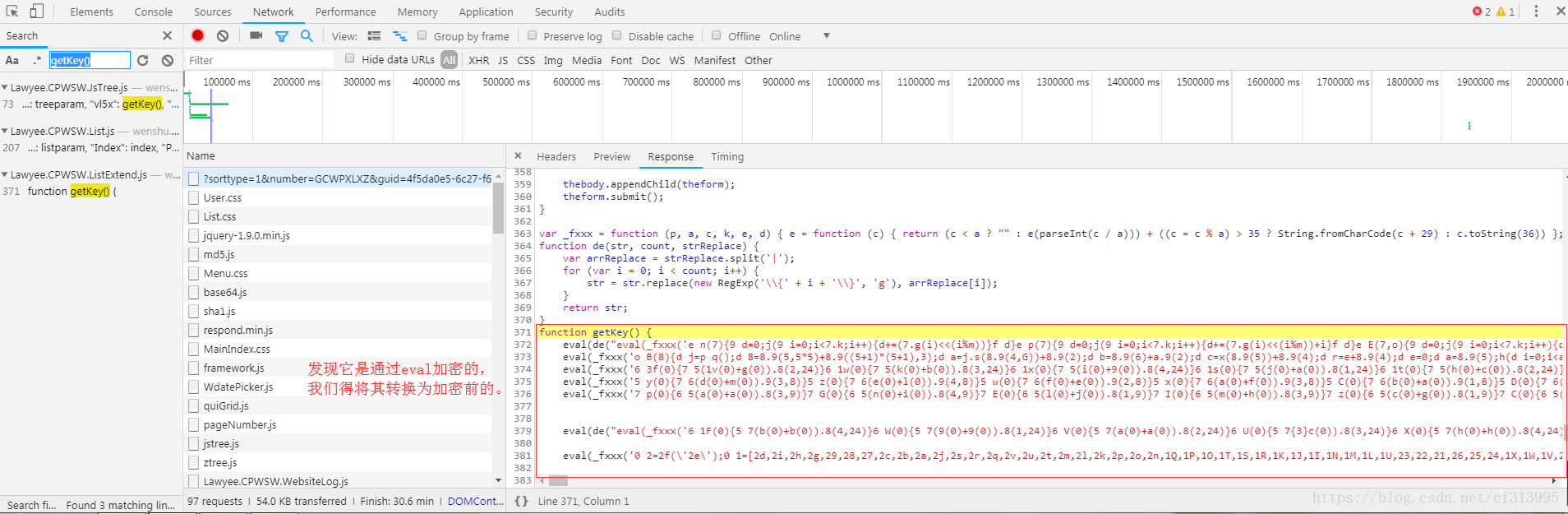This screenshot has width=1568, height=514.
Task: Open the Audits tab
Action: click(610, 12)
